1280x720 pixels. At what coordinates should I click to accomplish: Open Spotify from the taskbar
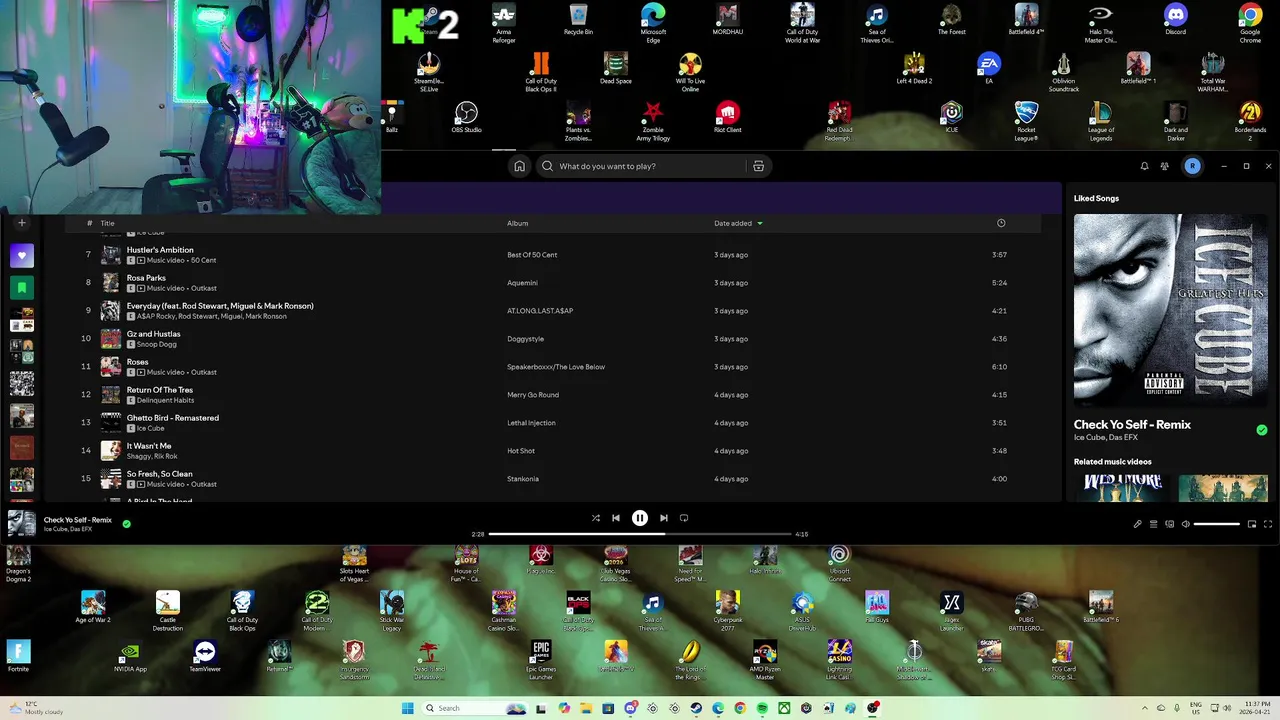tap(762, 708)
